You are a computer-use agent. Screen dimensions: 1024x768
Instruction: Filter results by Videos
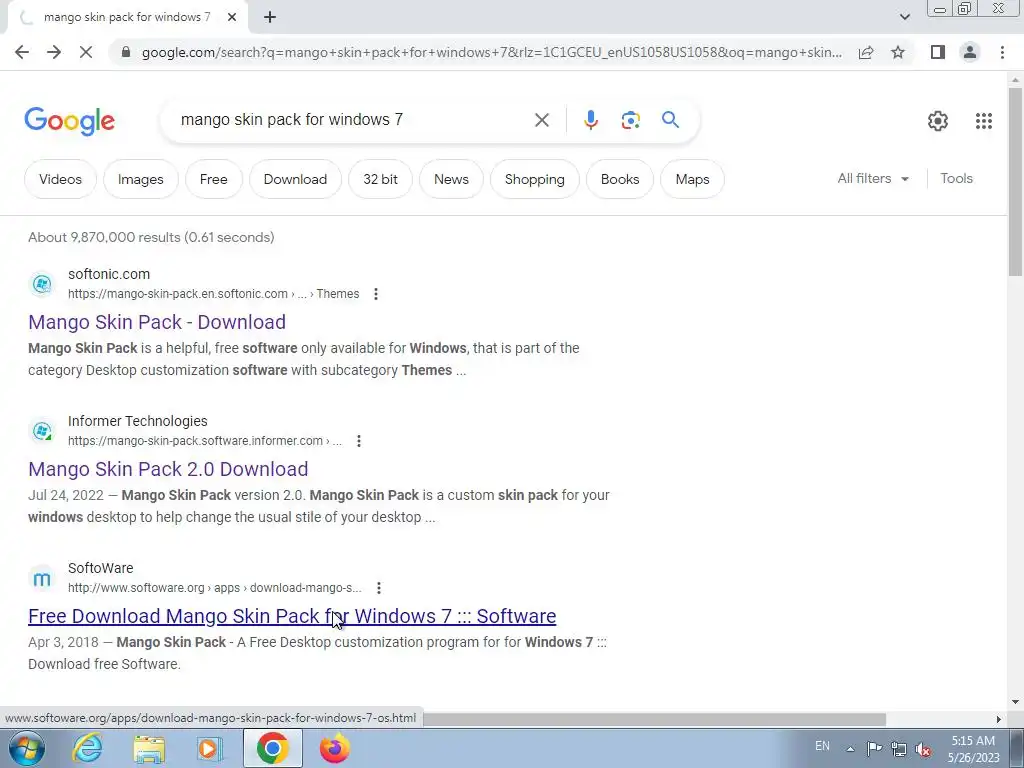tap(60, 179)
